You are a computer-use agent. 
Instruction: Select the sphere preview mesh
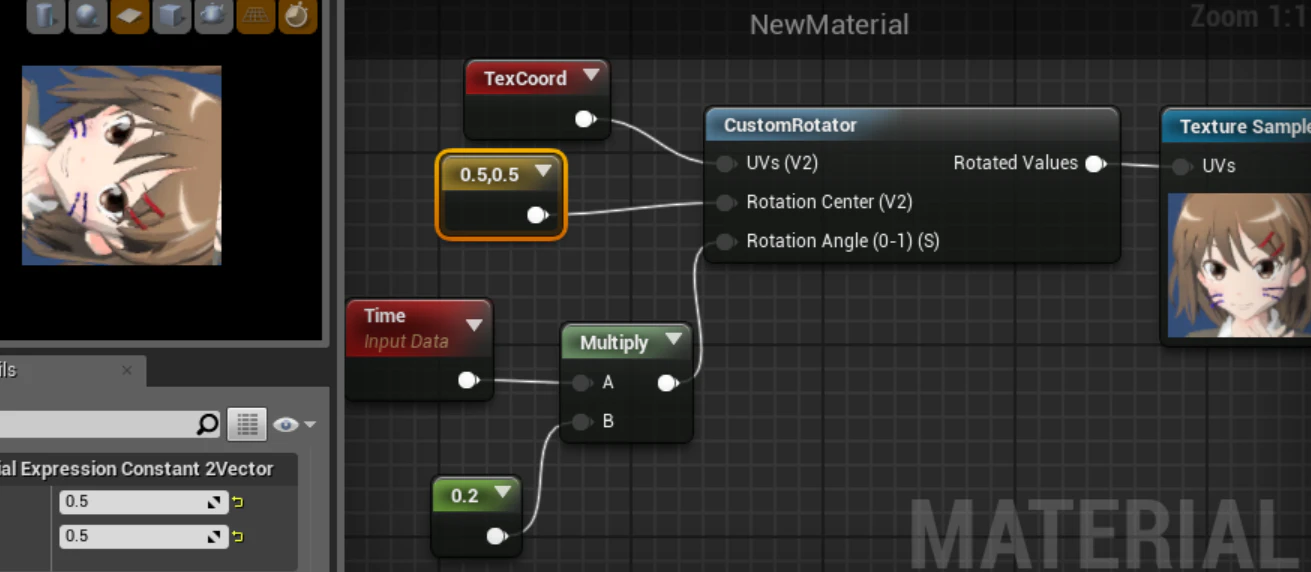pyautogui.click(x=88, y=15)
